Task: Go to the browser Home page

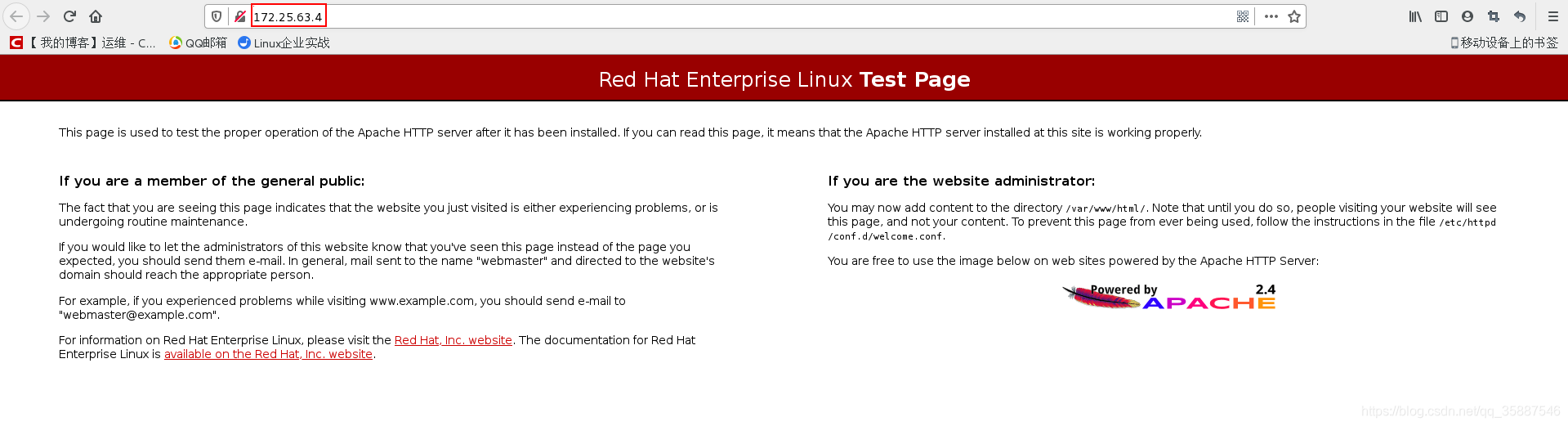Action: pyautogui.click(x=96, y=16)
